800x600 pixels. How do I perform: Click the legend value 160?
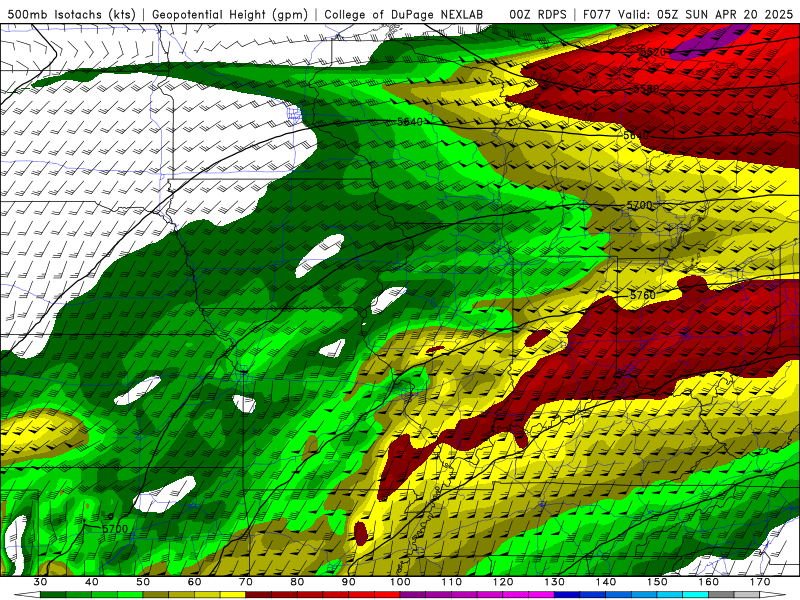709,582
